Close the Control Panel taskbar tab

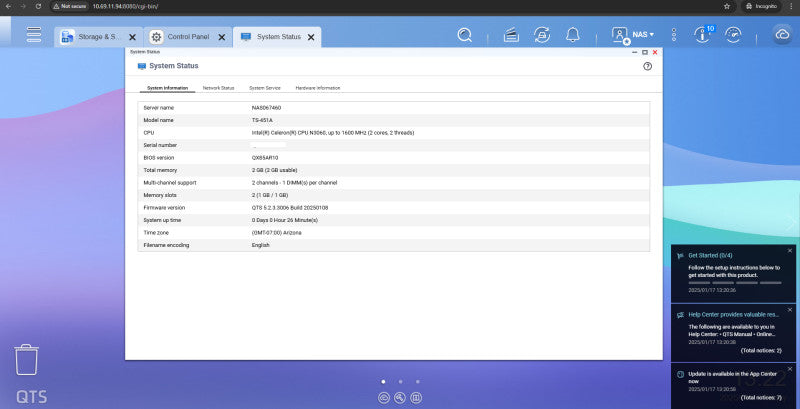tap(221, 37)
